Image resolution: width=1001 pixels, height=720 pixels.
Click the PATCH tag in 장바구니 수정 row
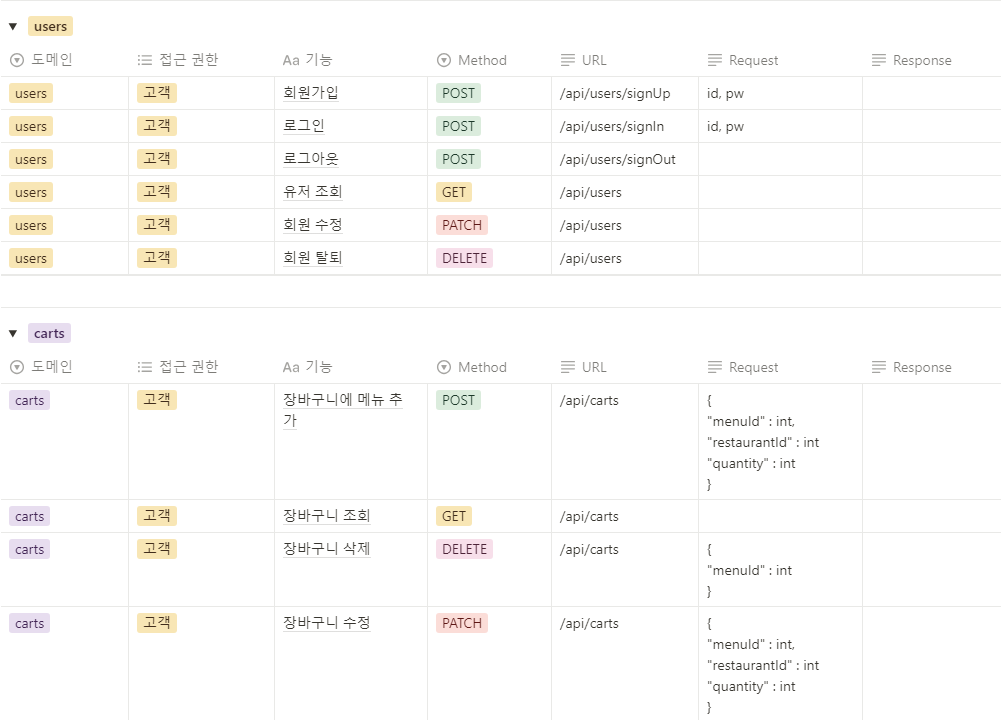tap(462, 624)
